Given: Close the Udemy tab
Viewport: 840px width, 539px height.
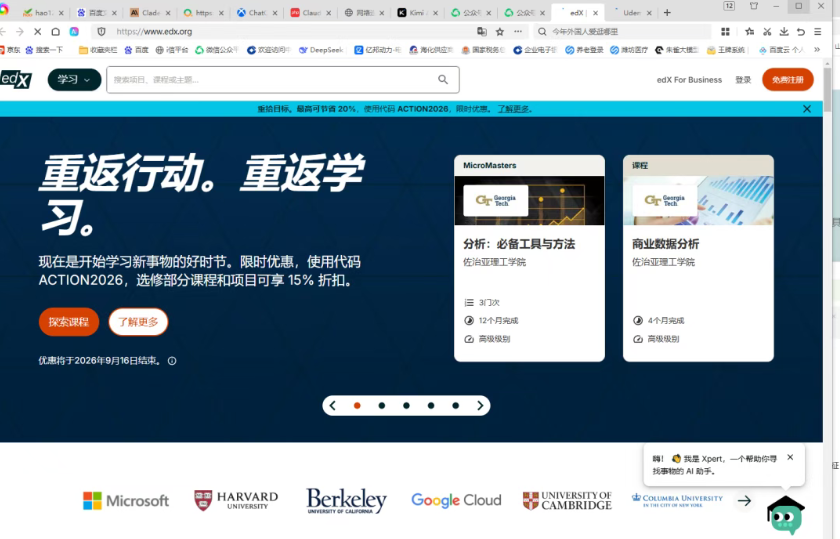Looking at the screenshot, I should tap(649, 13).
